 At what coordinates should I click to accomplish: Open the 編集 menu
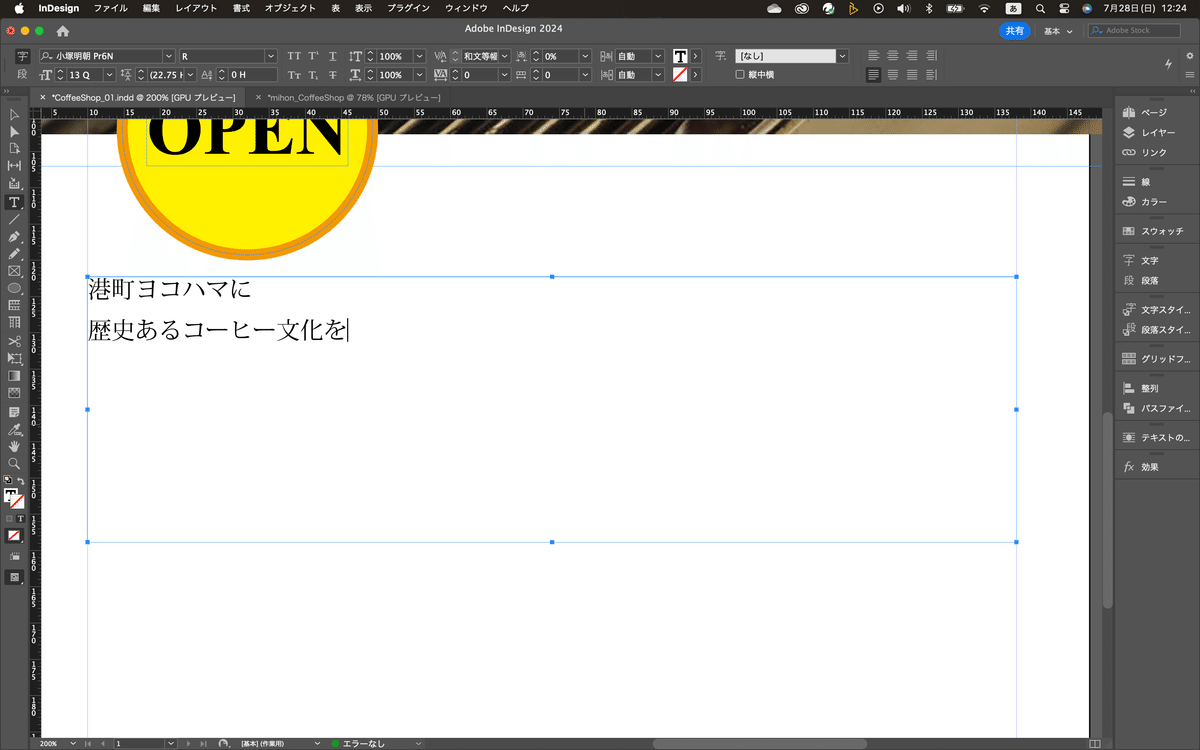click(151, 8)
